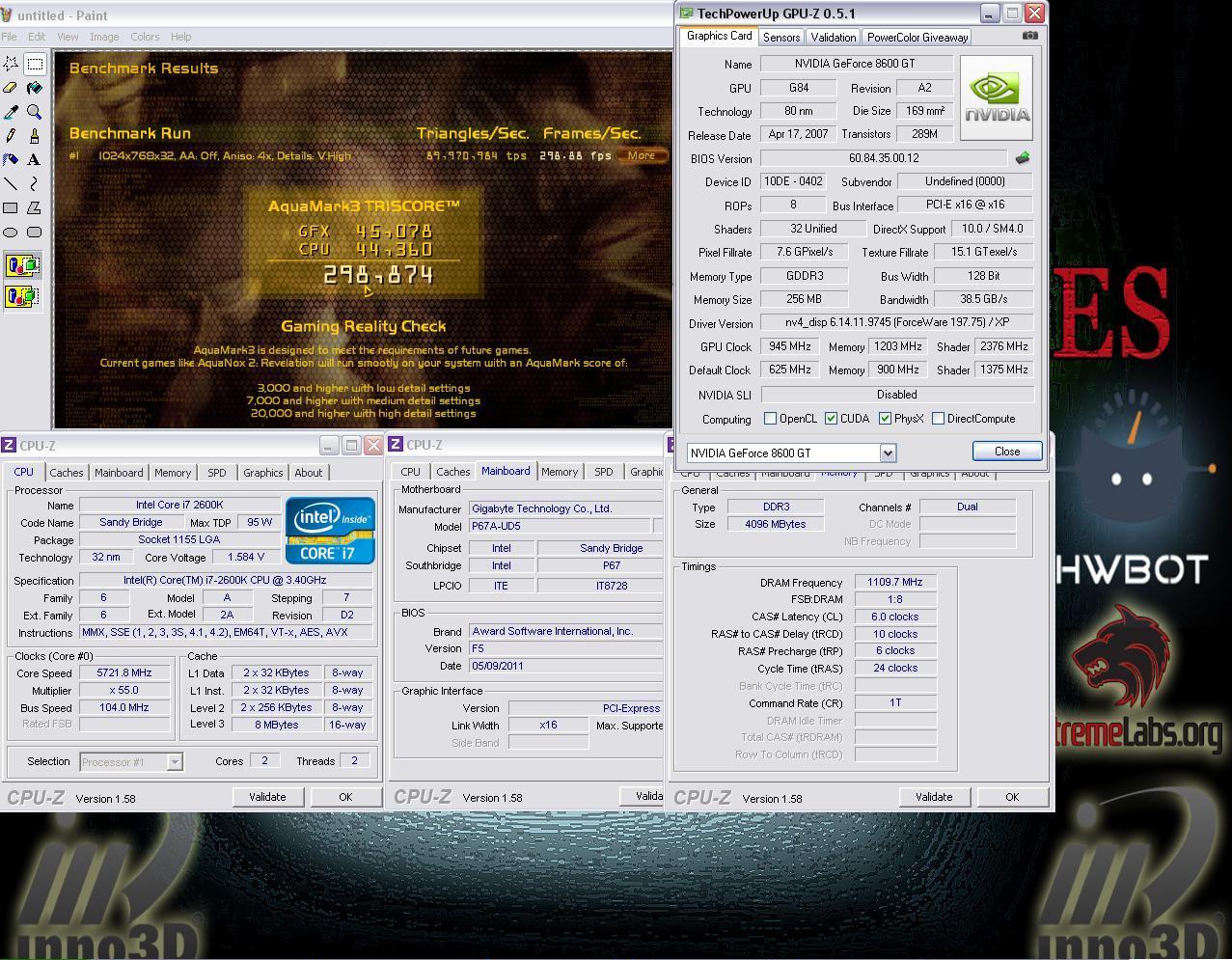Select the Free-Form Select tool in Paint
This screenshot has height=960, width=1232.
11,64
